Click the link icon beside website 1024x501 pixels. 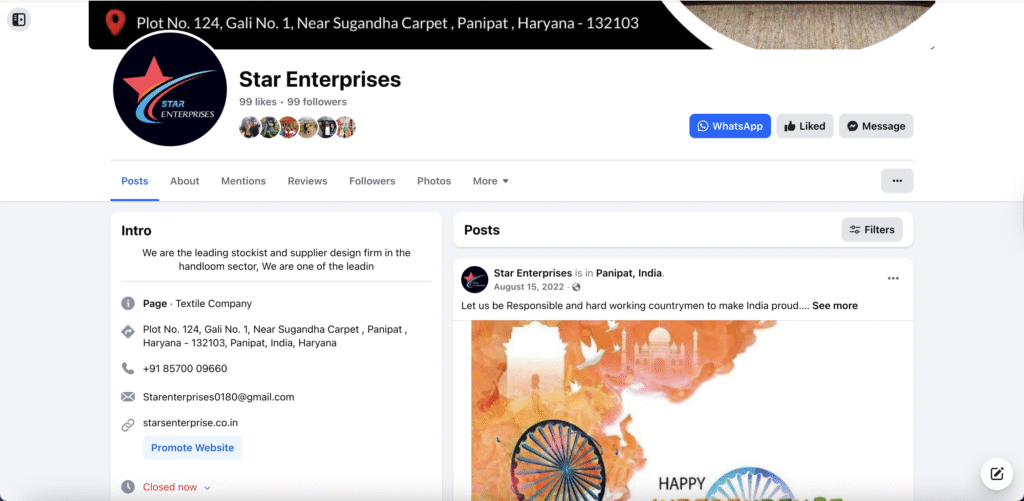(x=128, y=425)
